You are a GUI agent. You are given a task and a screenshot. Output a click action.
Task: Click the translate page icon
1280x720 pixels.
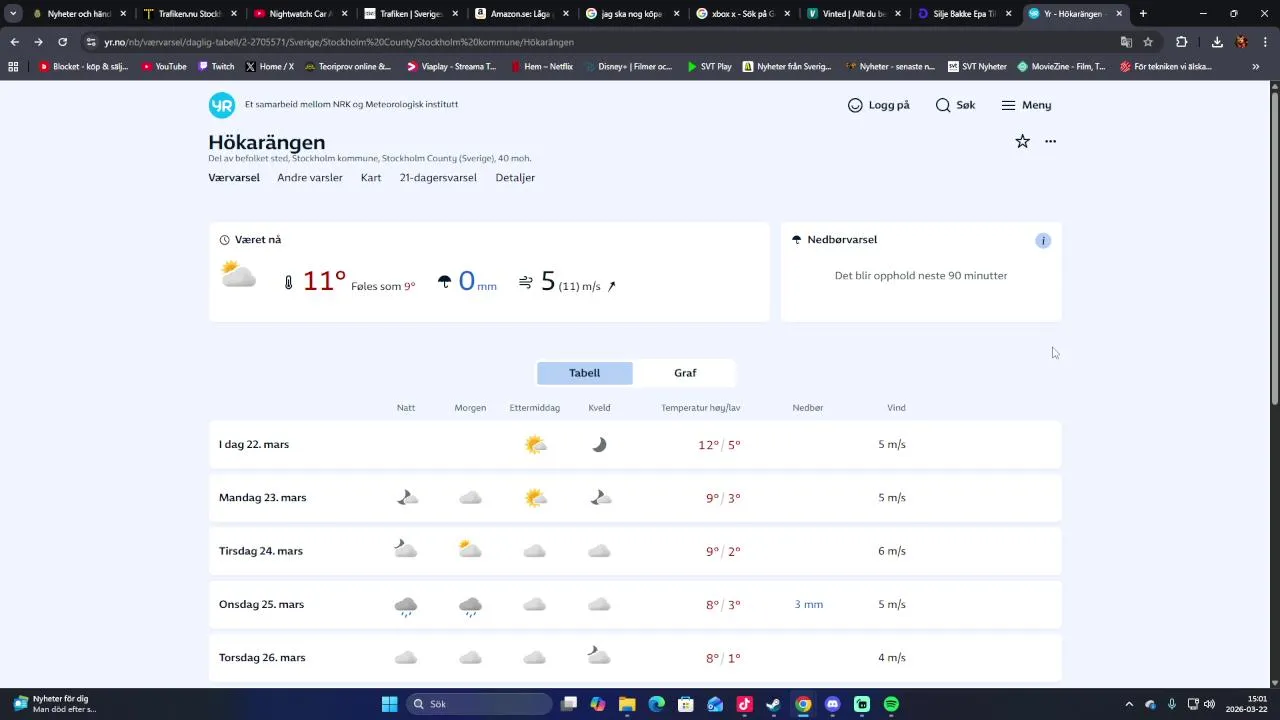[1126, 42]
